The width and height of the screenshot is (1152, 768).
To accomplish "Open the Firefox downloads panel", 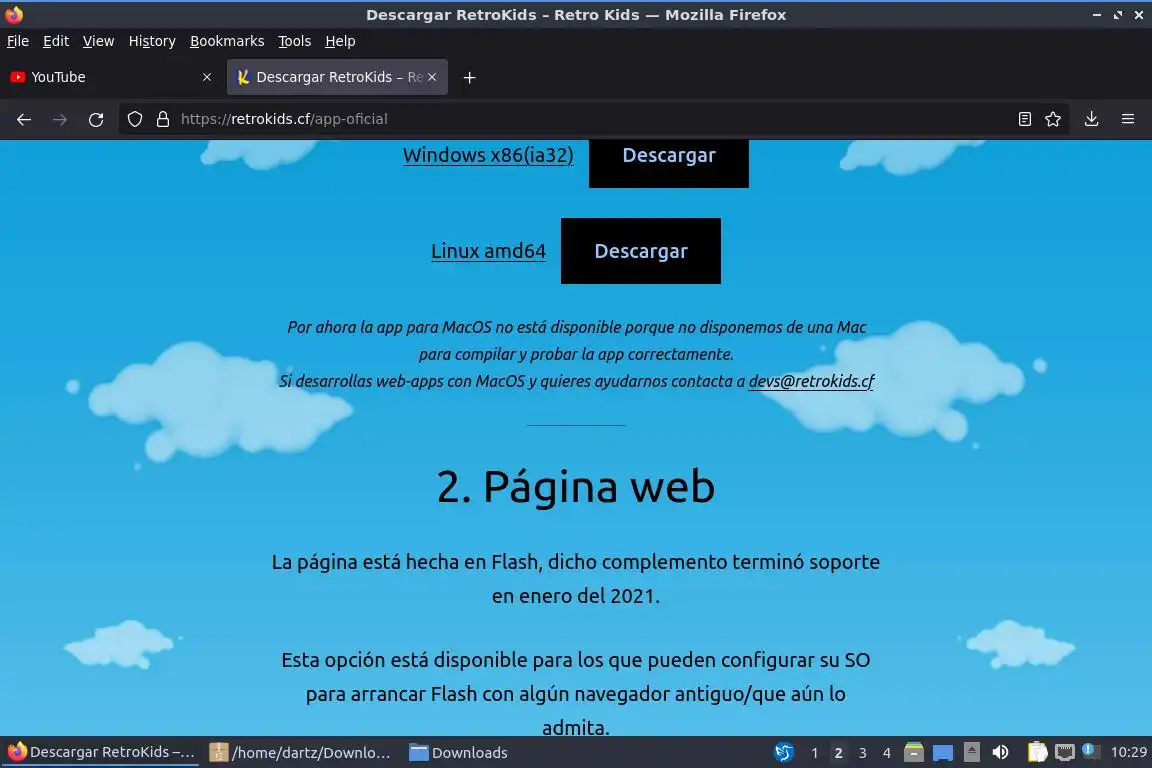I will tap(1092, 119).
